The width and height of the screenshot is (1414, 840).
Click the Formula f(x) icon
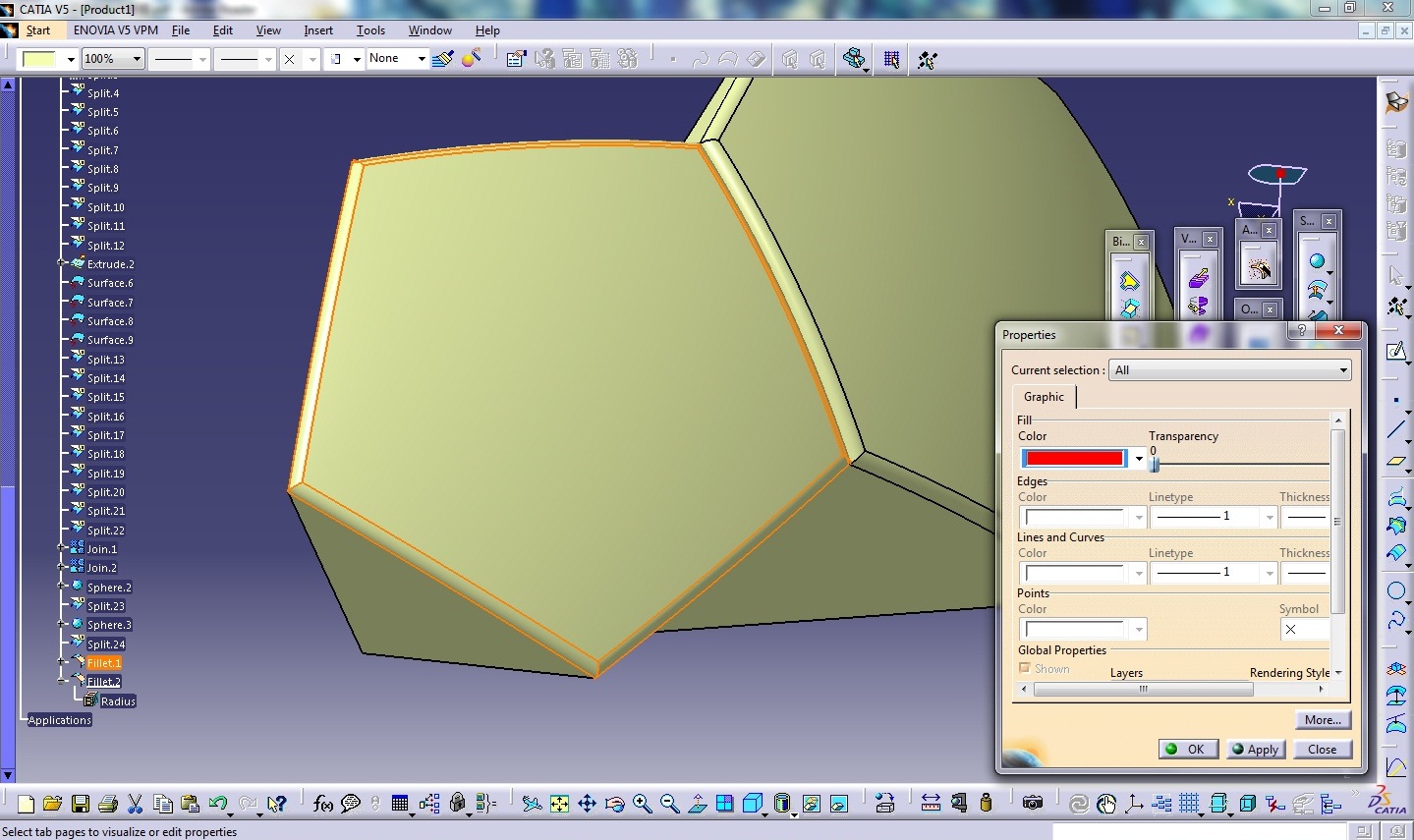322,804
